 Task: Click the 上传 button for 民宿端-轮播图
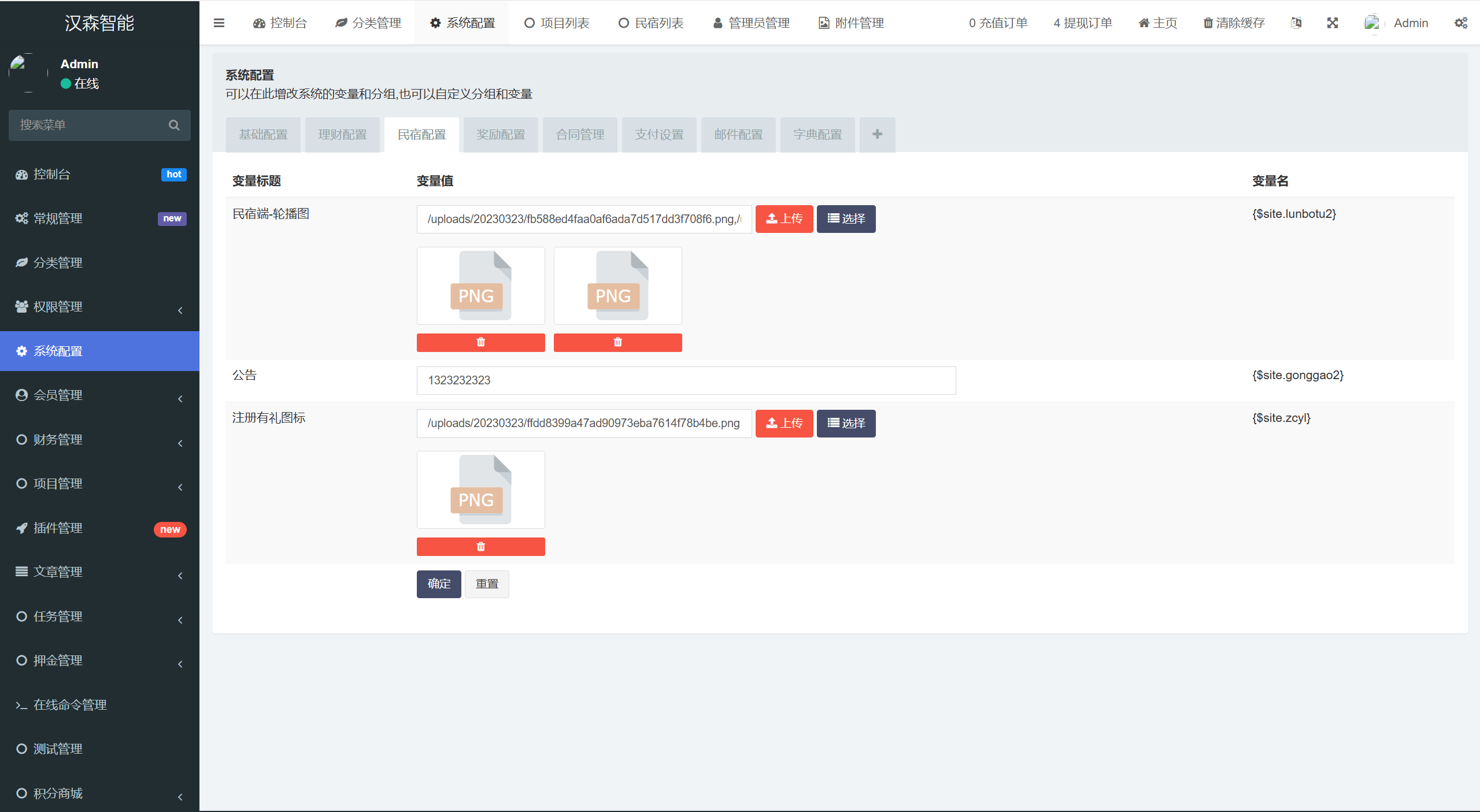(784, 219)
